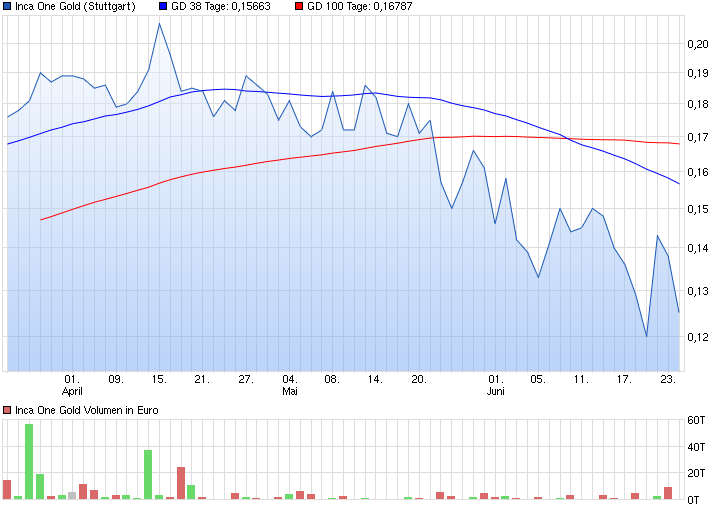726x508 pixels.
Task: Click the 0,14 price axis label
Action: tap(698, 248)
